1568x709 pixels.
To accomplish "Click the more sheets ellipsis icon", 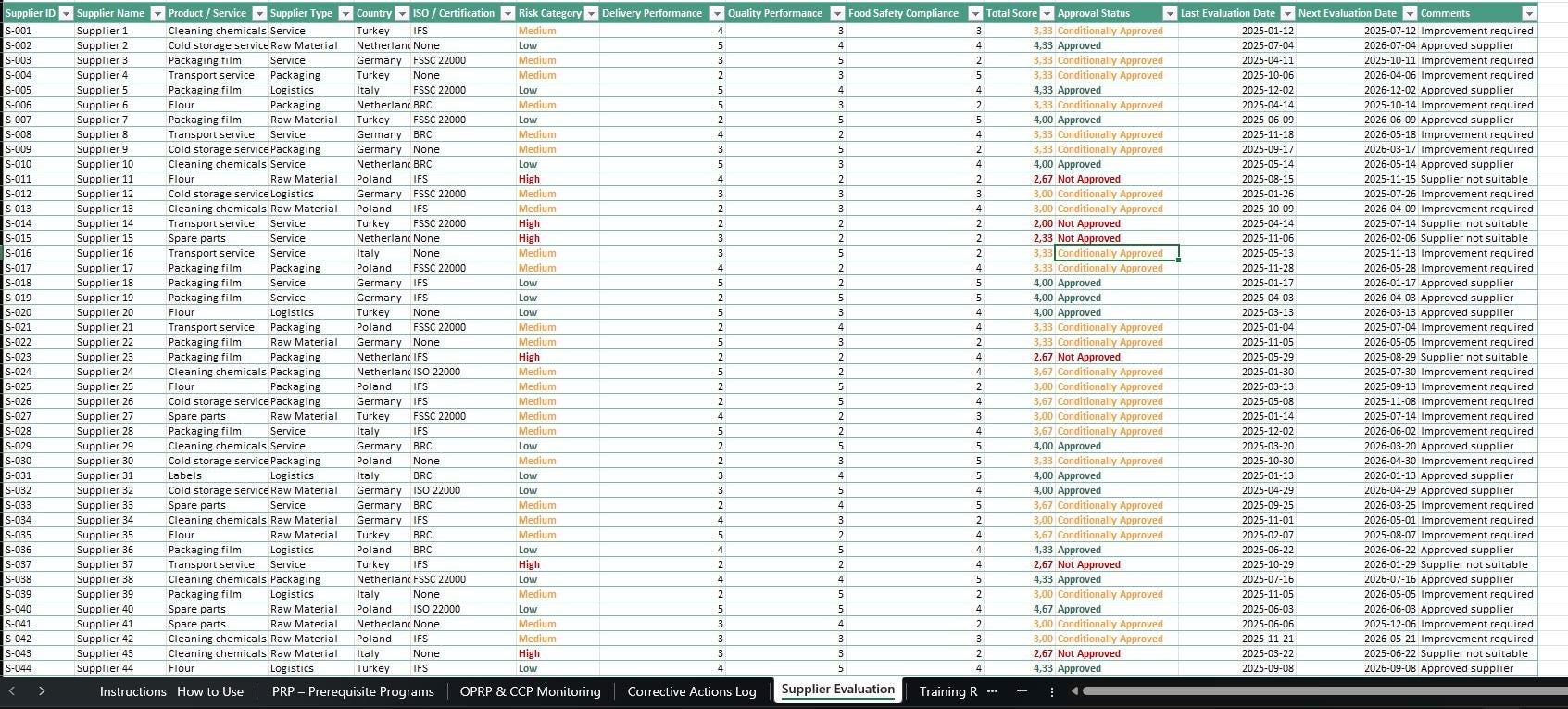I will [993, 691].
